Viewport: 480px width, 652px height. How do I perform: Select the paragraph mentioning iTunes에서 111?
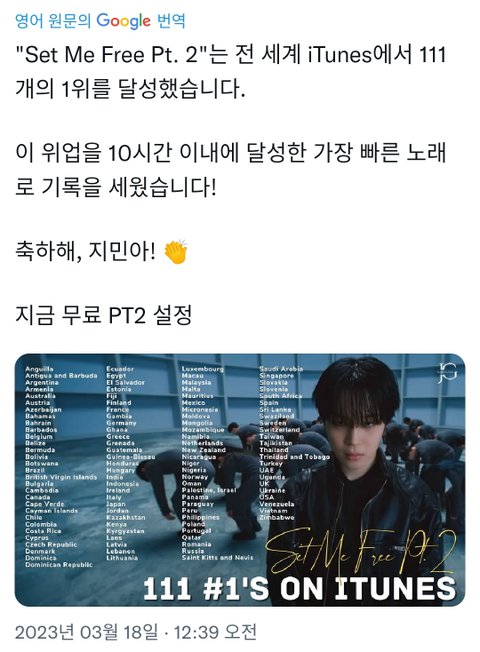click(x=231, y=72)
